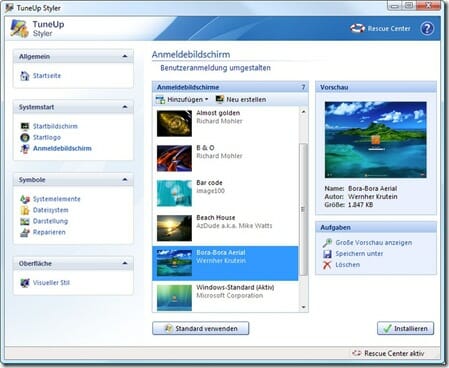
Task: Open the Darstellung link
Action: [50, 221]
